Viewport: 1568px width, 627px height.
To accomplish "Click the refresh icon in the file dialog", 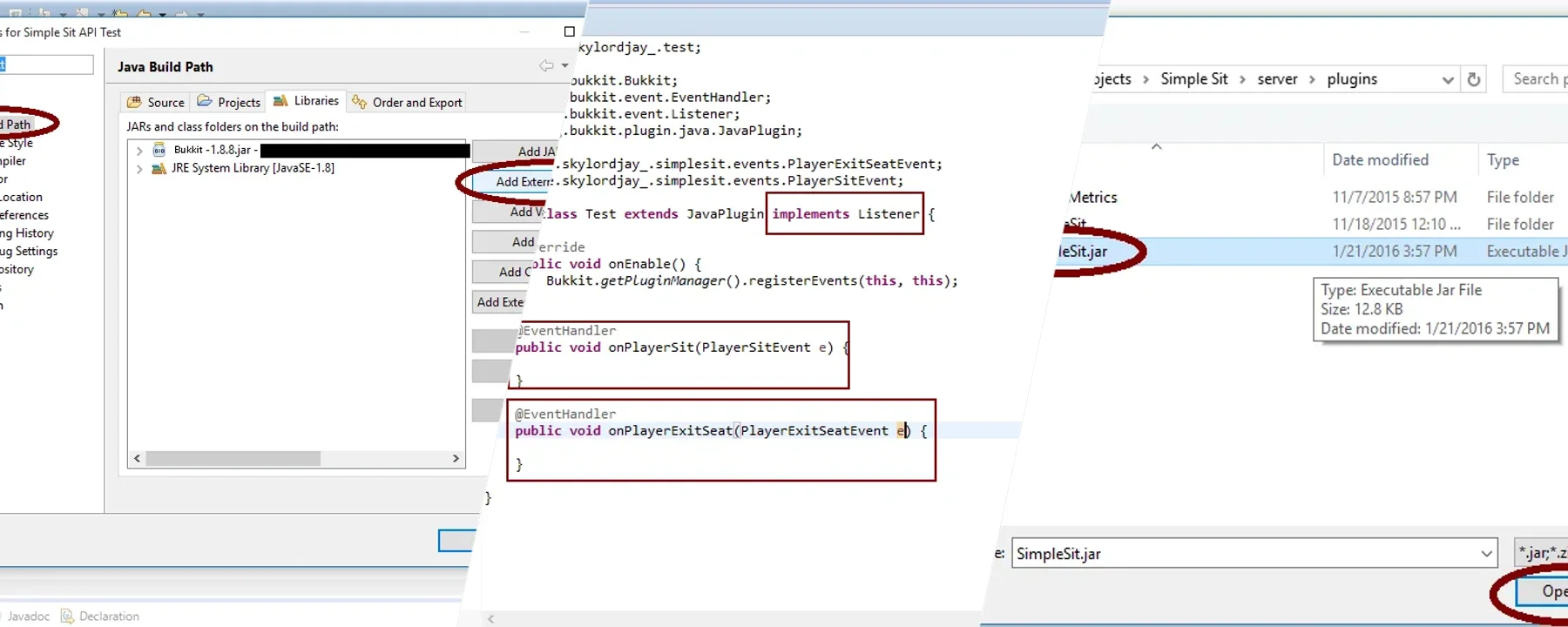I will (x=1474, y=79).
